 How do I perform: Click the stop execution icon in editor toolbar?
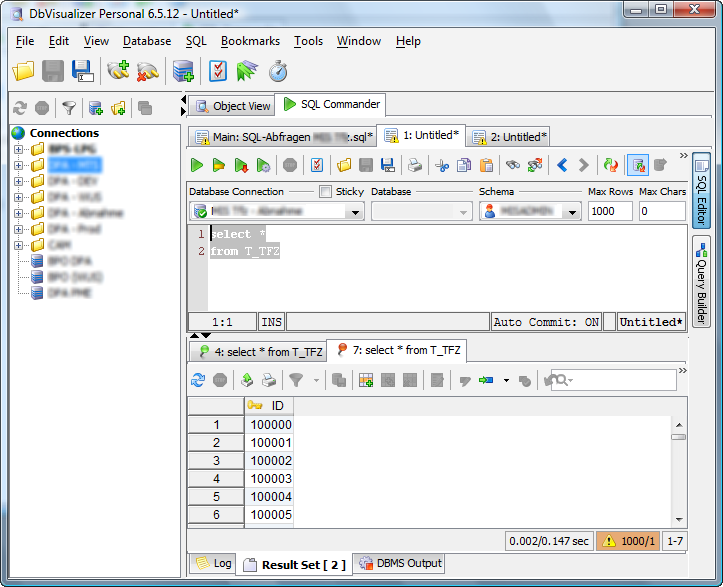click(x=290, y=165)
